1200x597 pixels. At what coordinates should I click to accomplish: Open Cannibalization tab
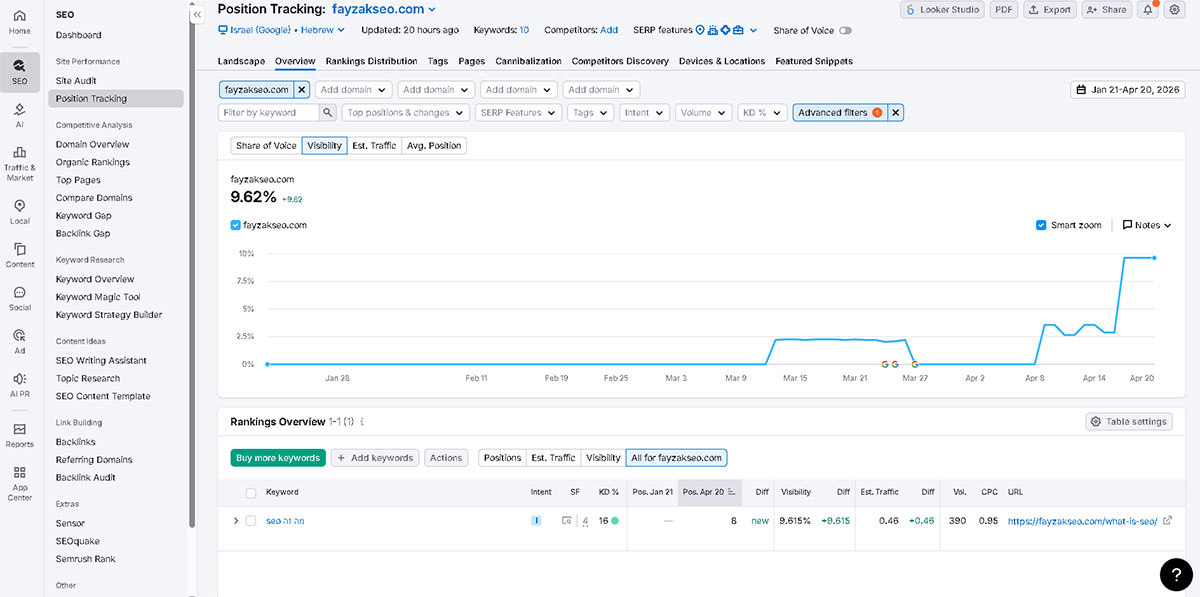528,61
